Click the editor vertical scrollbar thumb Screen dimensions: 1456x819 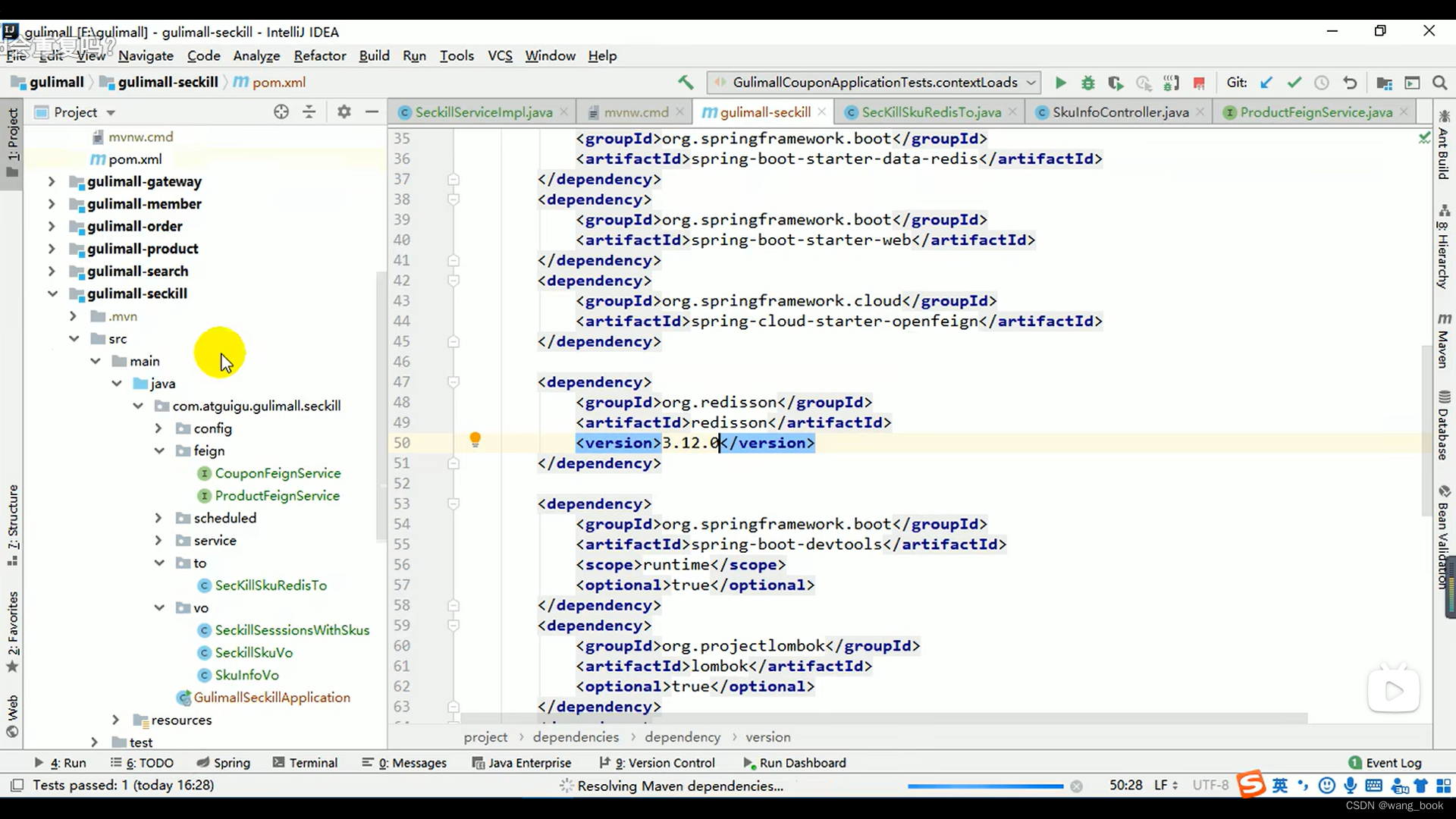1426,431
